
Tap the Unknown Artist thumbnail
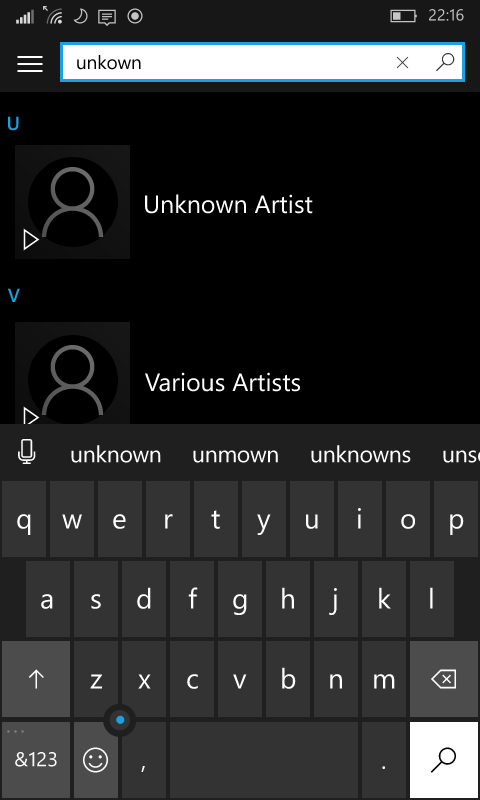72,202
